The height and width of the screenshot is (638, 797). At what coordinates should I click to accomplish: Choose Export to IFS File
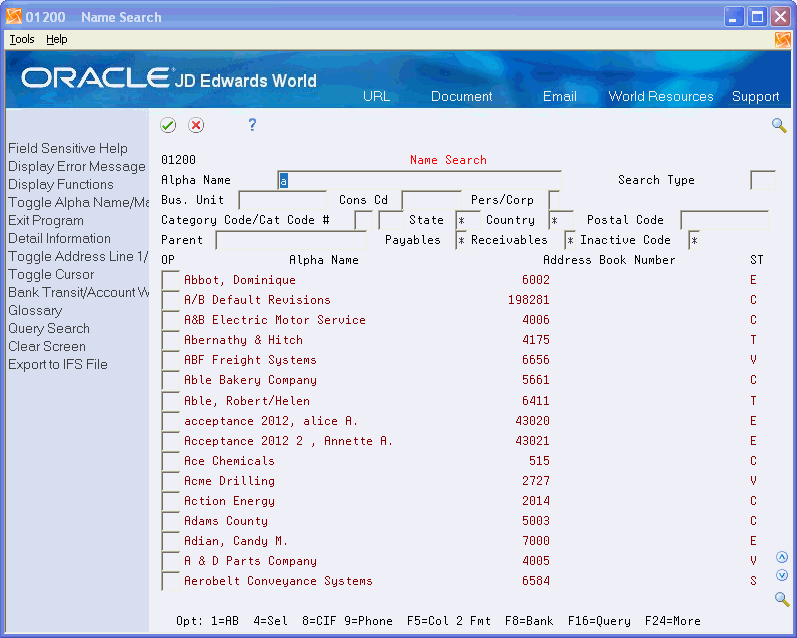[57, 364]
